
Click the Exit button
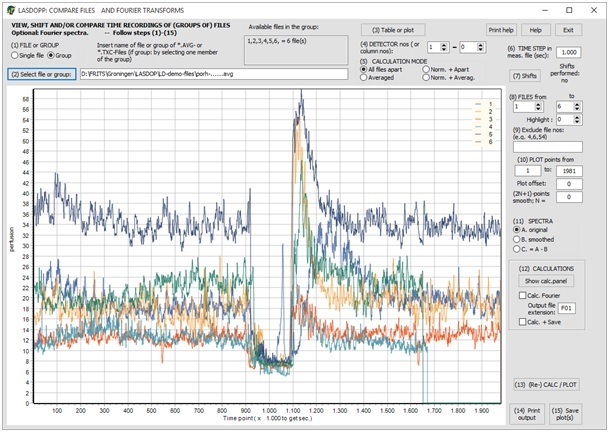point(568,30)
